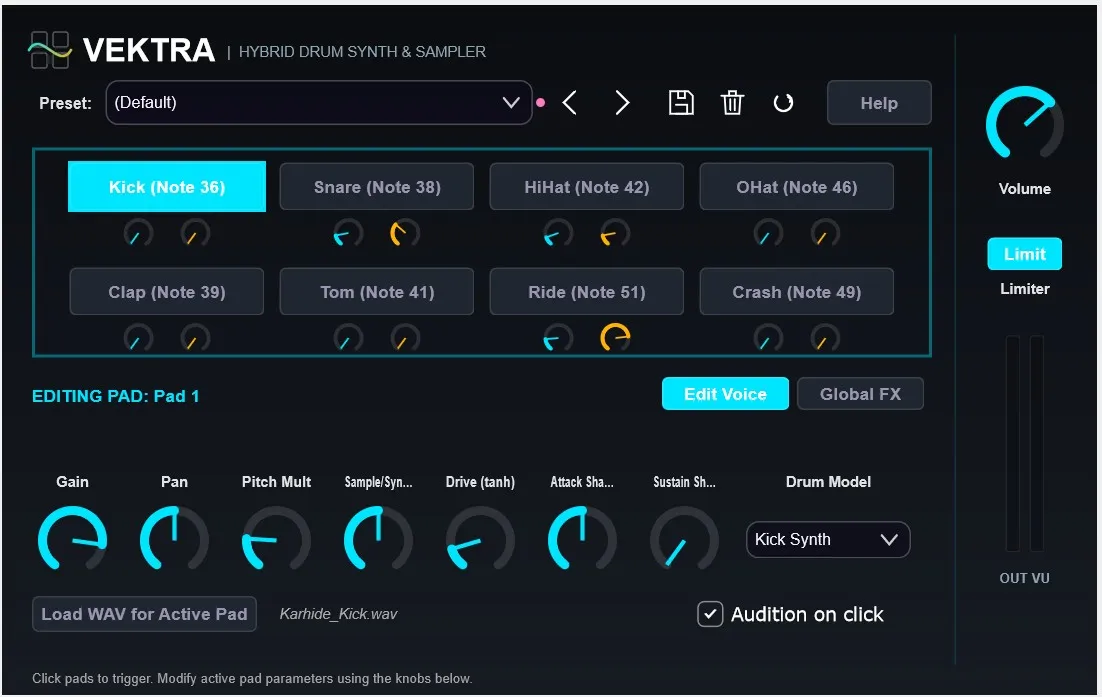Click the orange mini knob under Tom pad
Image resolution: width=1102 pixels, height=697 pixels.
coord(405,338)
